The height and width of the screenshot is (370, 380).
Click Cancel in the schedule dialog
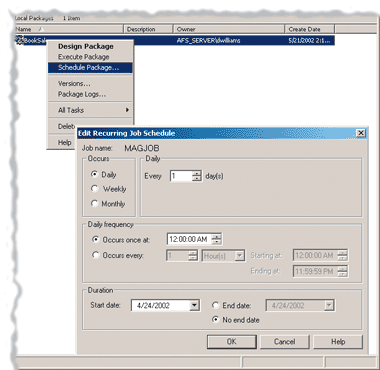click(284, 342)
